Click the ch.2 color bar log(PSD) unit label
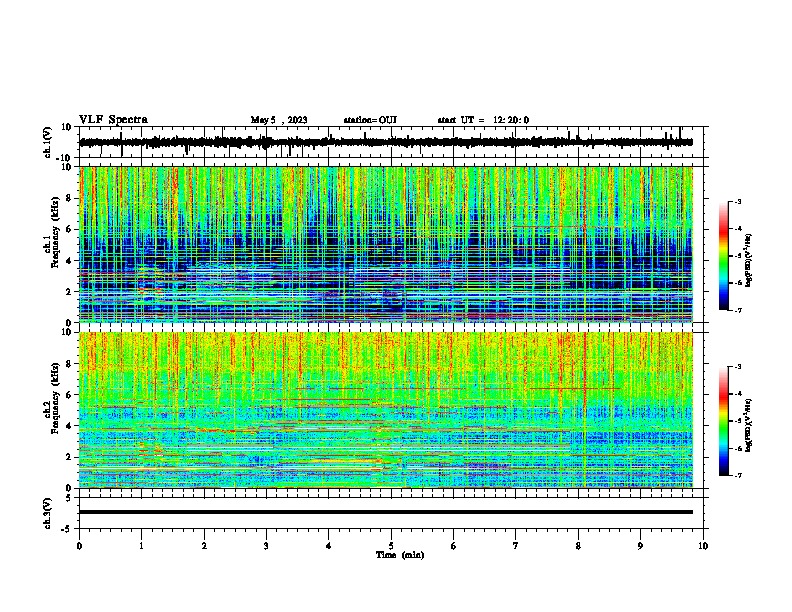Screen dimensions: 792x612 [x=749, y=425]
